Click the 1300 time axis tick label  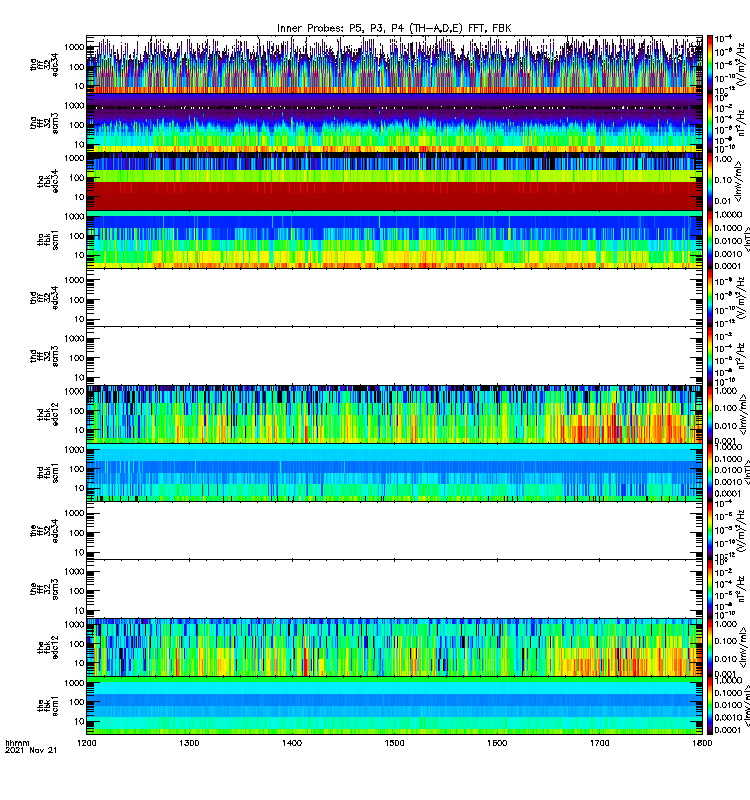189,743
